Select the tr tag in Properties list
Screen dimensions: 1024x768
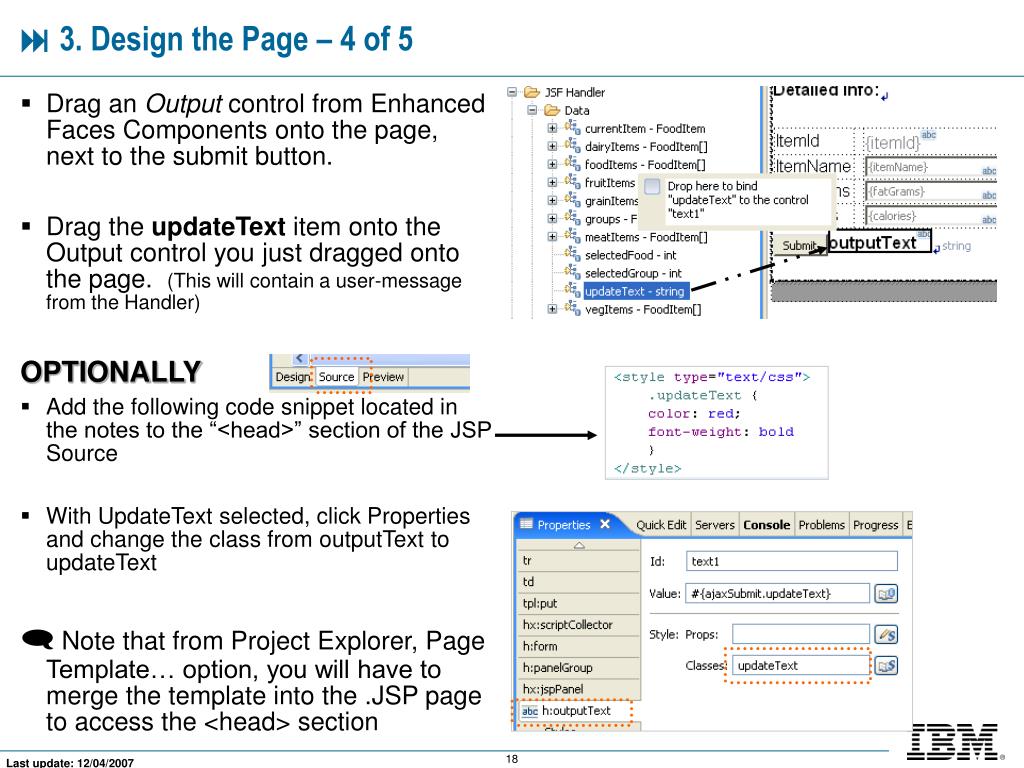pos(579,560)
